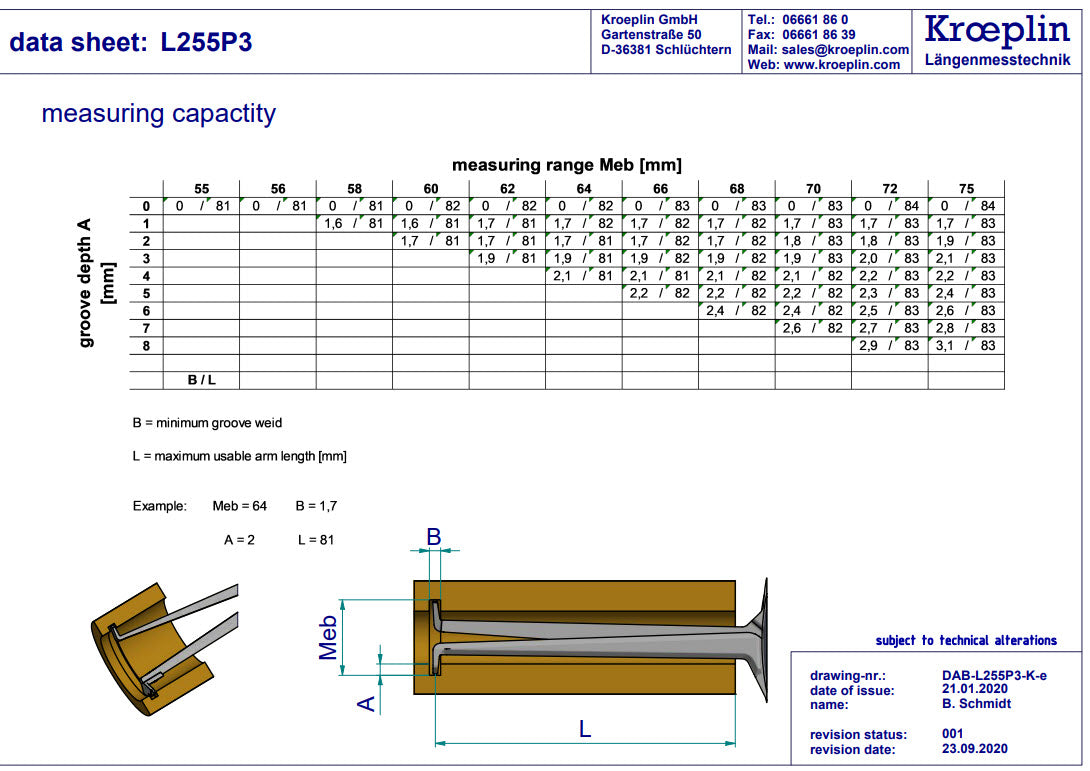Click the Kroeplin Längenmesstechnik logo
This screenshot has width=1090, height=771.
pyautogui.click(x=997, y=40)
